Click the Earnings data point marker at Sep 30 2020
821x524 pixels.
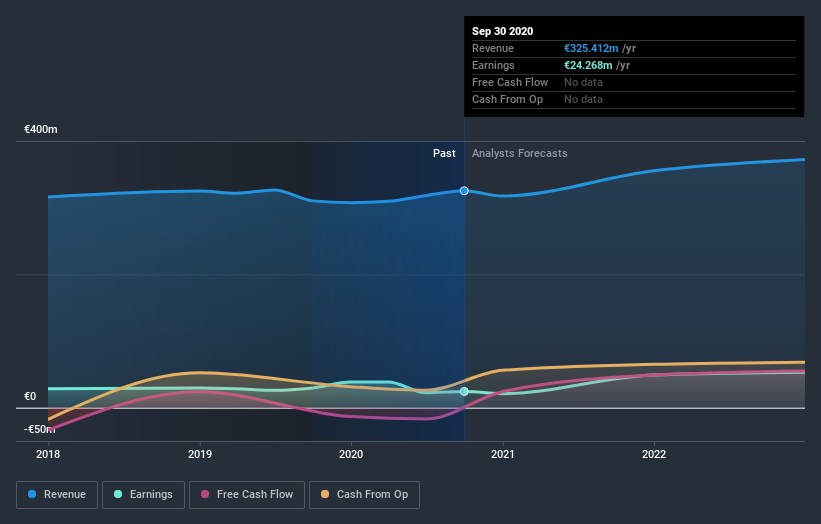pos(464,392)
